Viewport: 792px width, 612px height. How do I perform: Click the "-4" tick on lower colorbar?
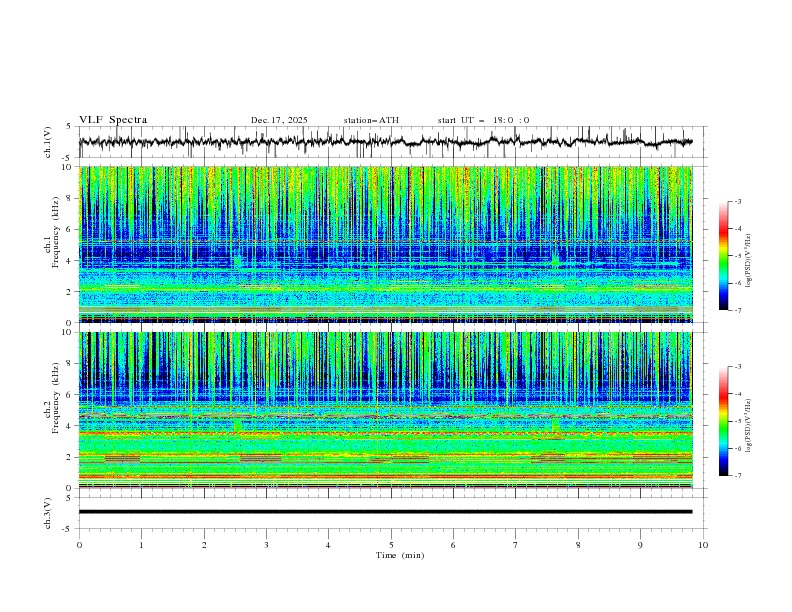(737, 394)
